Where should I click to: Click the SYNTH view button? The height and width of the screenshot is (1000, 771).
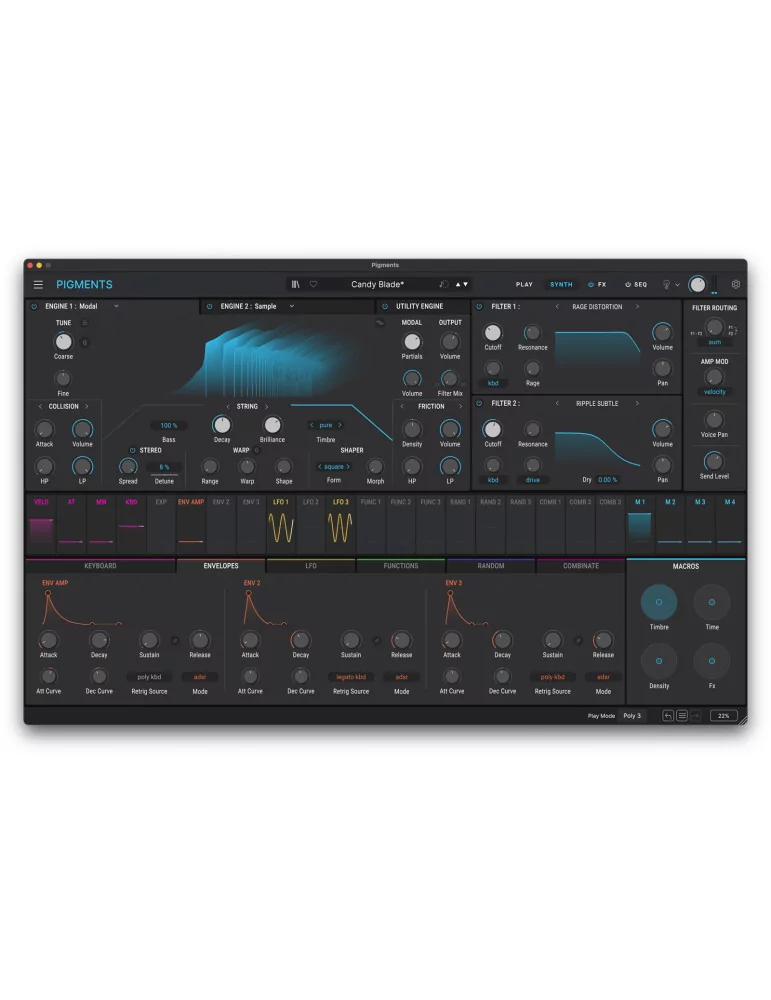tap(561, 284)
